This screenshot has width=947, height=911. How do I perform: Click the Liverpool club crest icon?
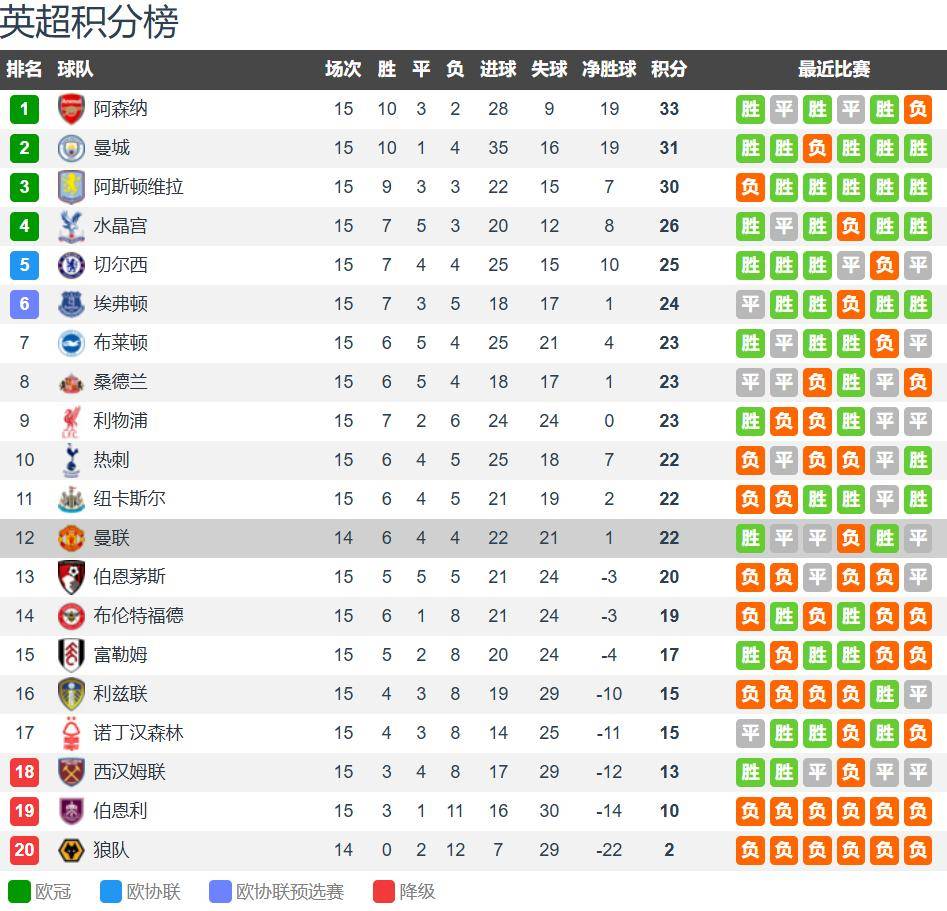[x=71, y=421]
